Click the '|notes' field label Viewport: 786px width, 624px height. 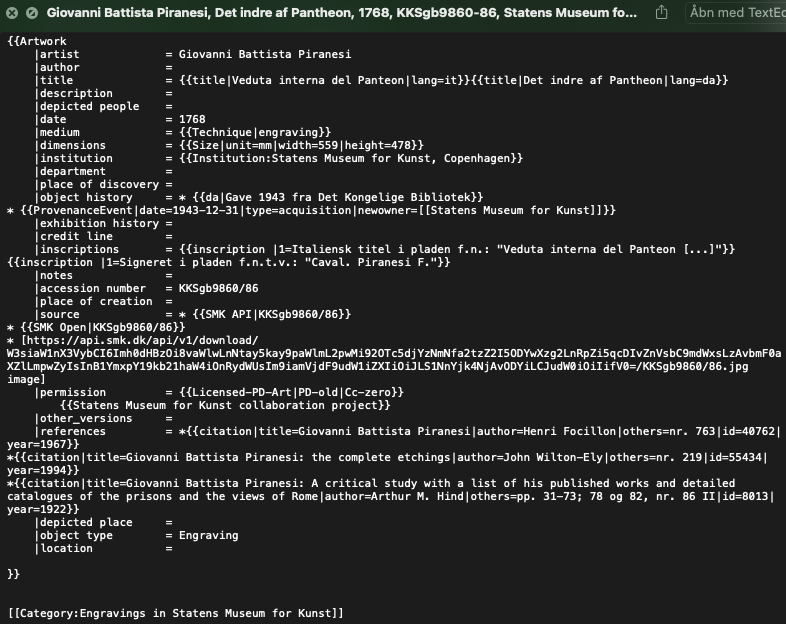click(53, 276)
